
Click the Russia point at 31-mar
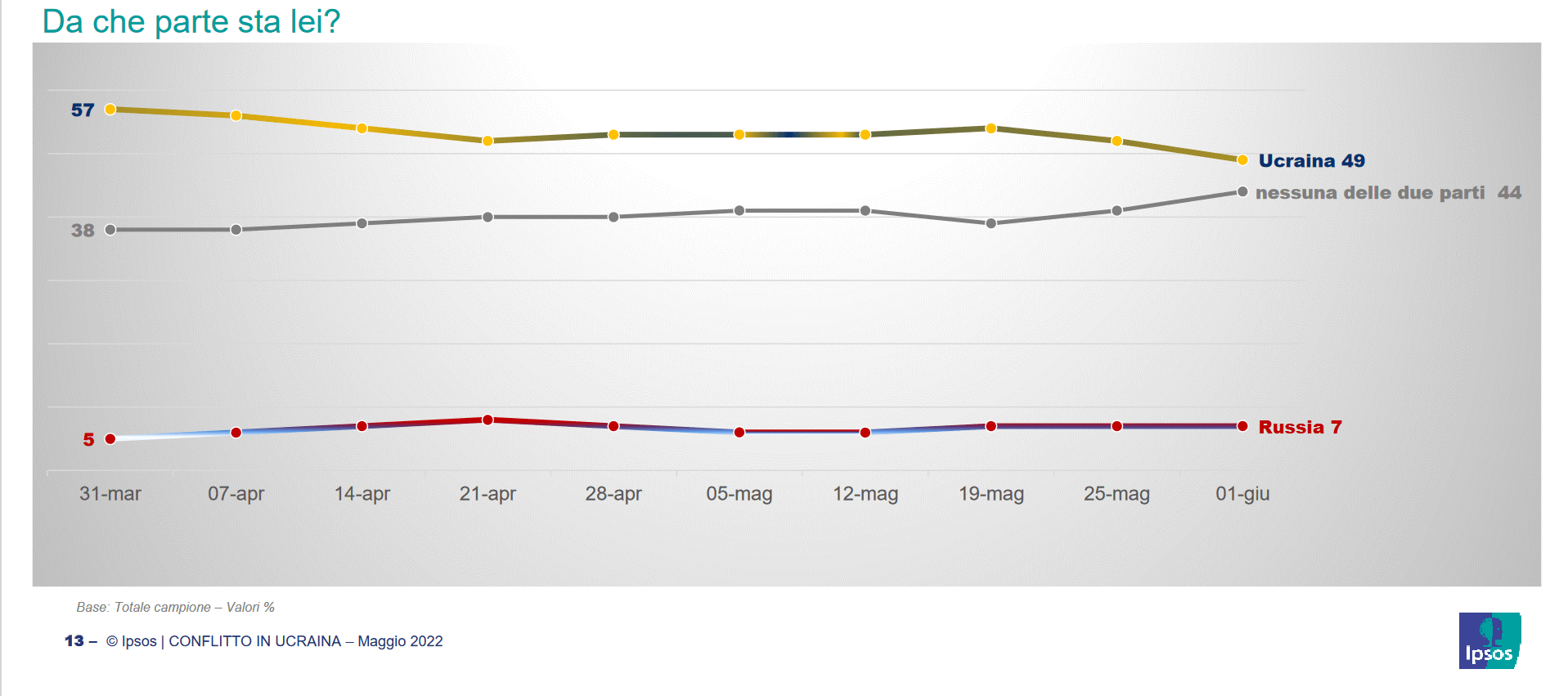click(110, 439)
